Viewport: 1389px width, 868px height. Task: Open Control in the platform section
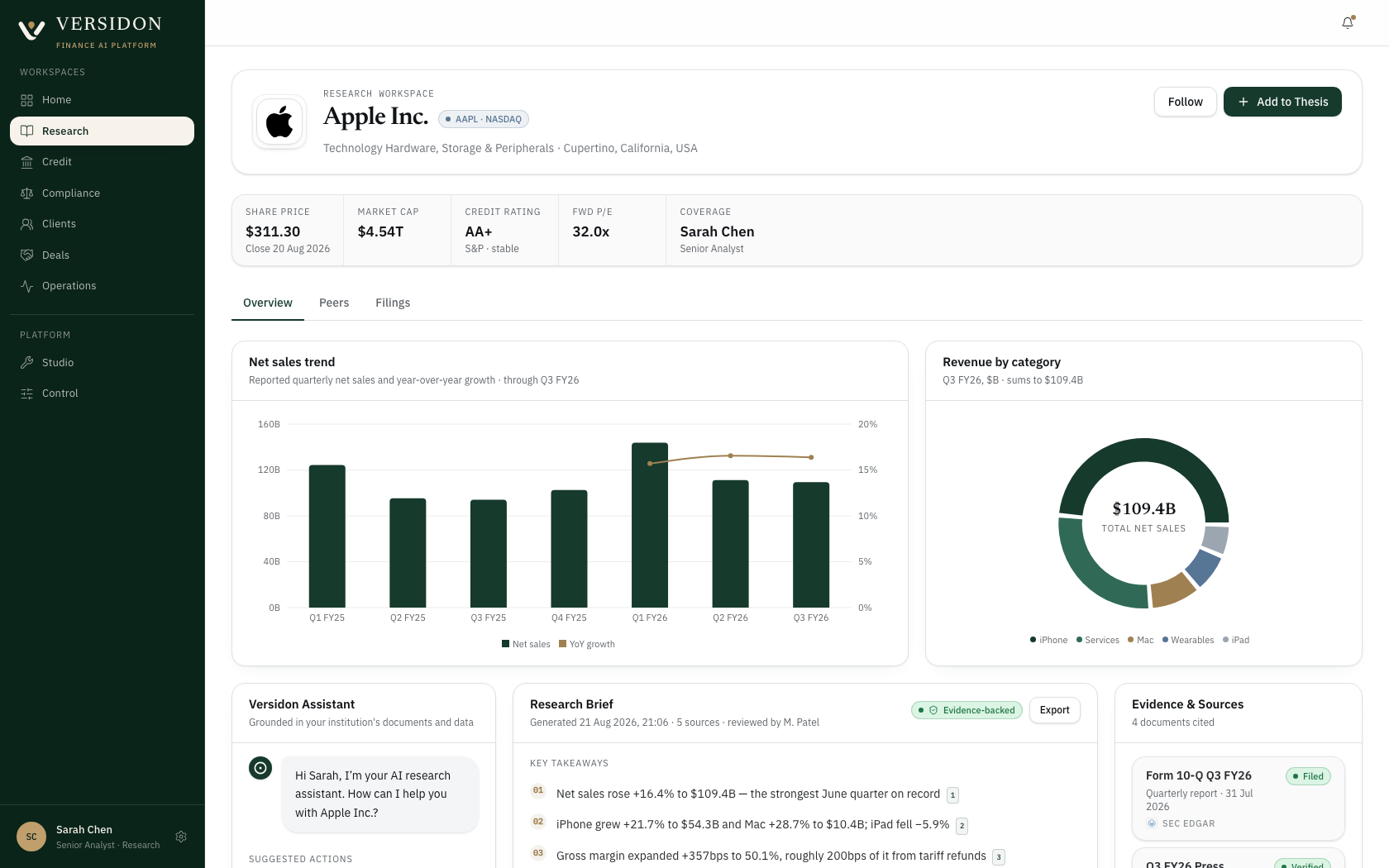point(102,393)
